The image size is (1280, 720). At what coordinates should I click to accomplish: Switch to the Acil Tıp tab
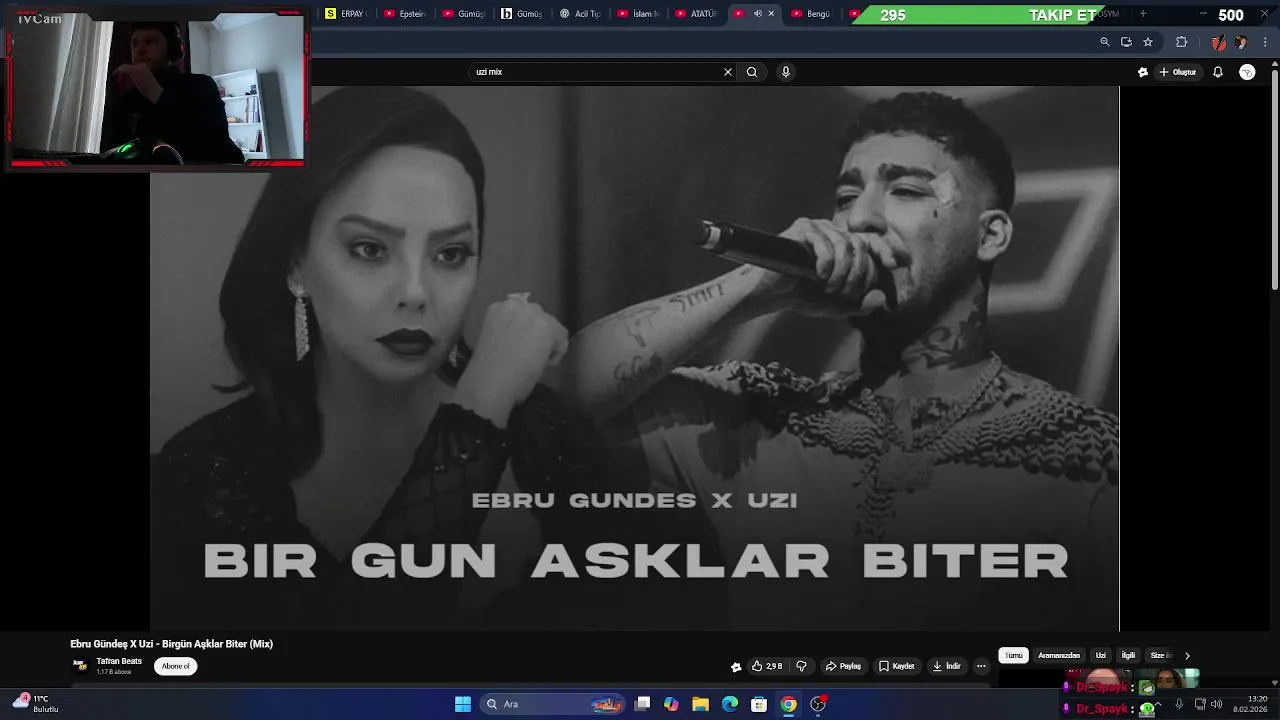[580, 14]
